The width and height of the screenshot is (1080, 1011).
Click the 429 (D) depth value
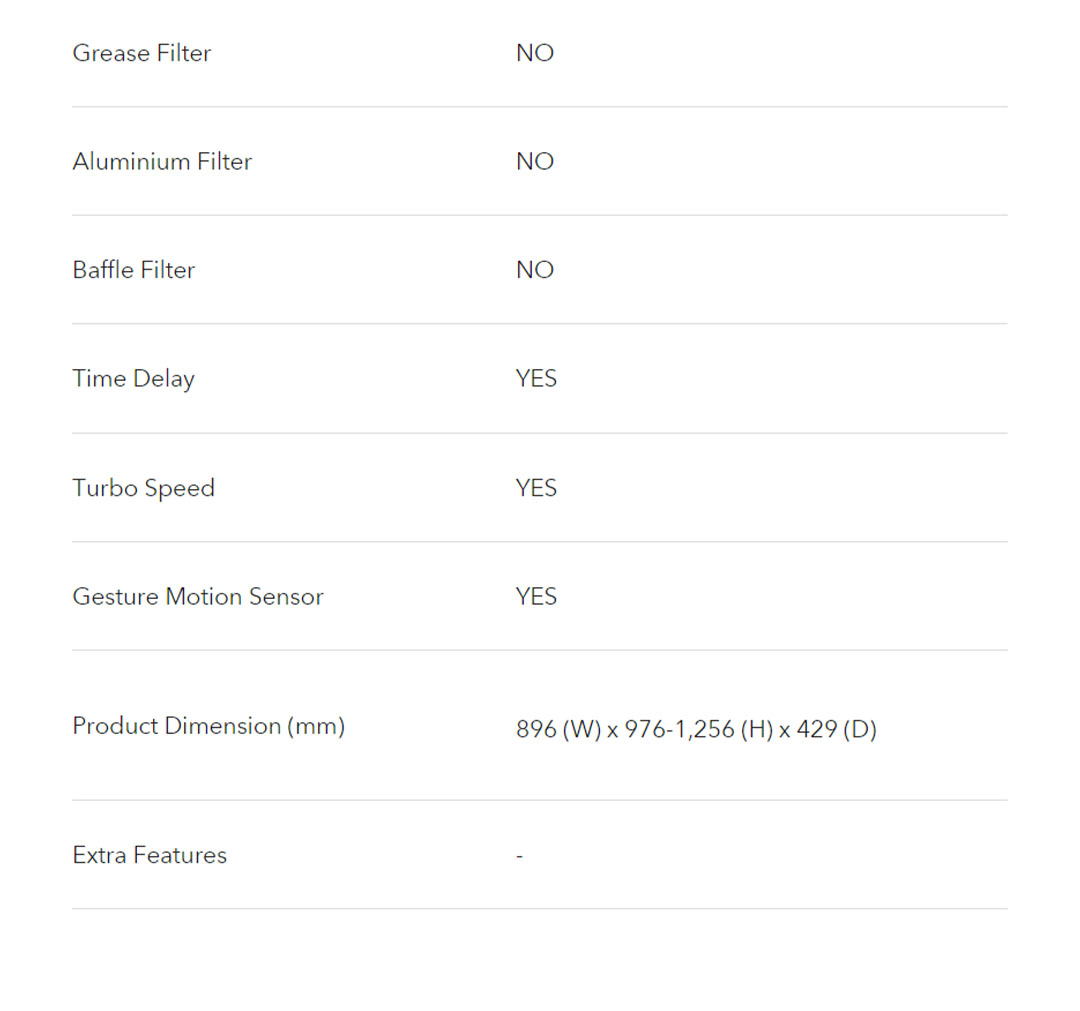pos(836,730)
